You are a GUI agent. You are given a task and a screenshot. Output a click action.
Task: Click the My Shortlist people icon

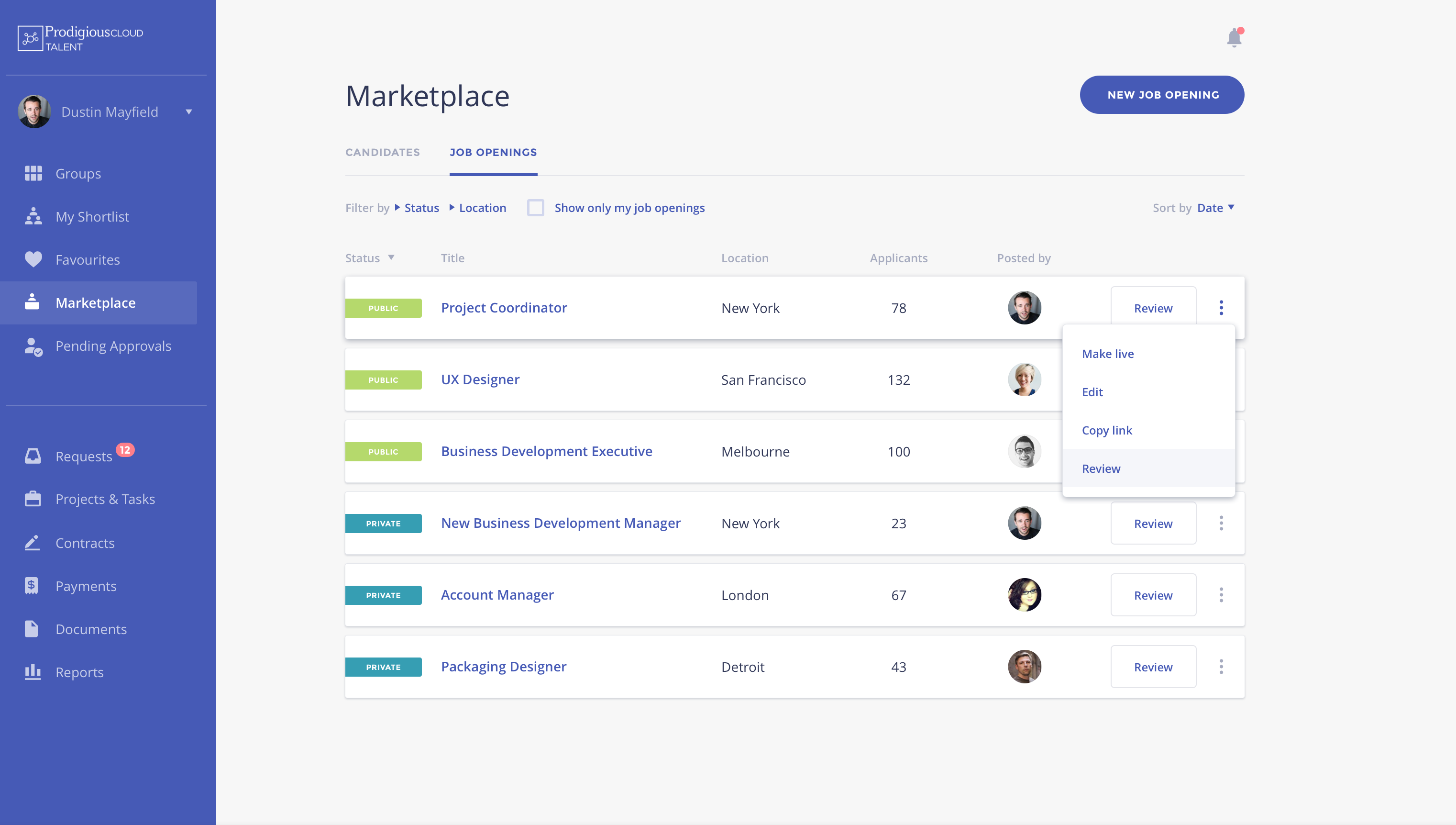click(x=33, y=216)
